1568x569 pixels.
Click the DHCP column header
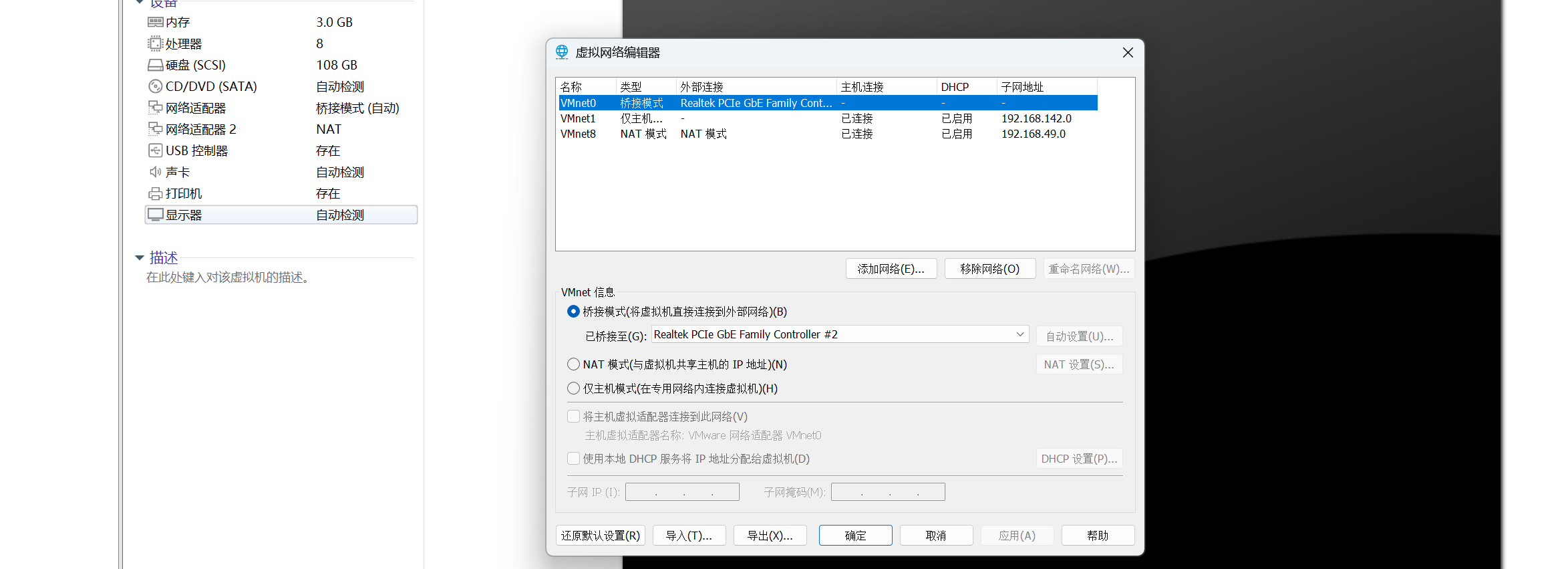967,87
